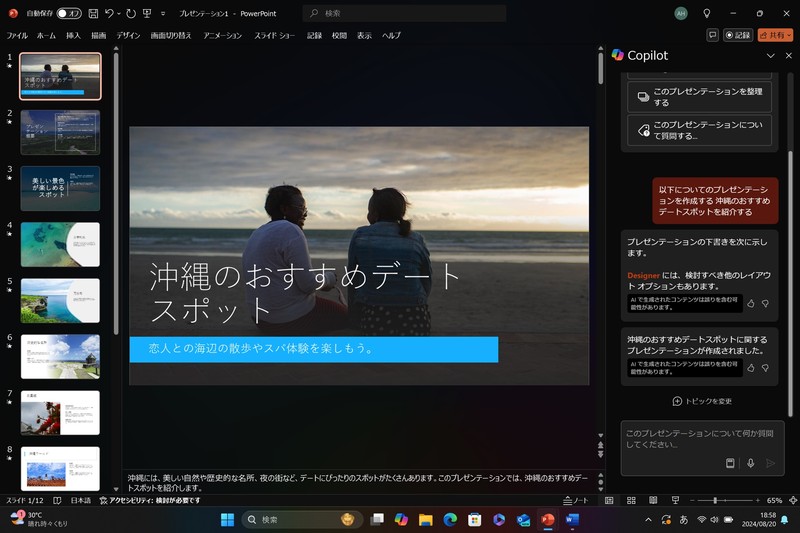The image size is (800, 533).
Task: Open the AH account profile icon
Action: click(681, 14)
